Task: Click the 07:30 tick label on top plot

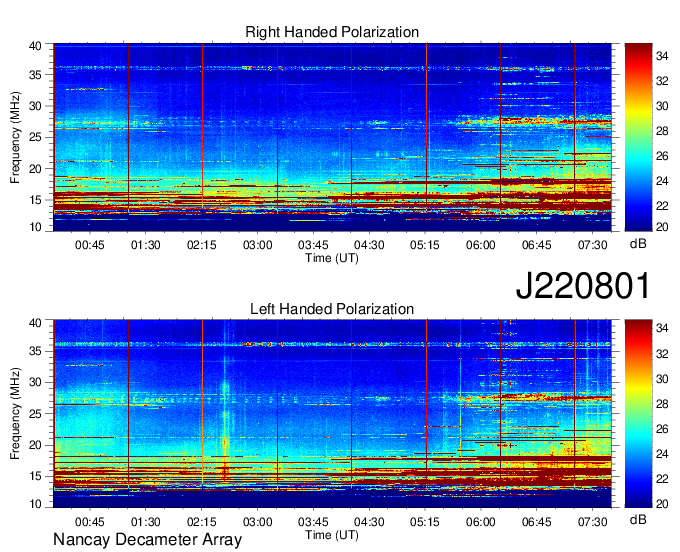Action: click(592, 245)
